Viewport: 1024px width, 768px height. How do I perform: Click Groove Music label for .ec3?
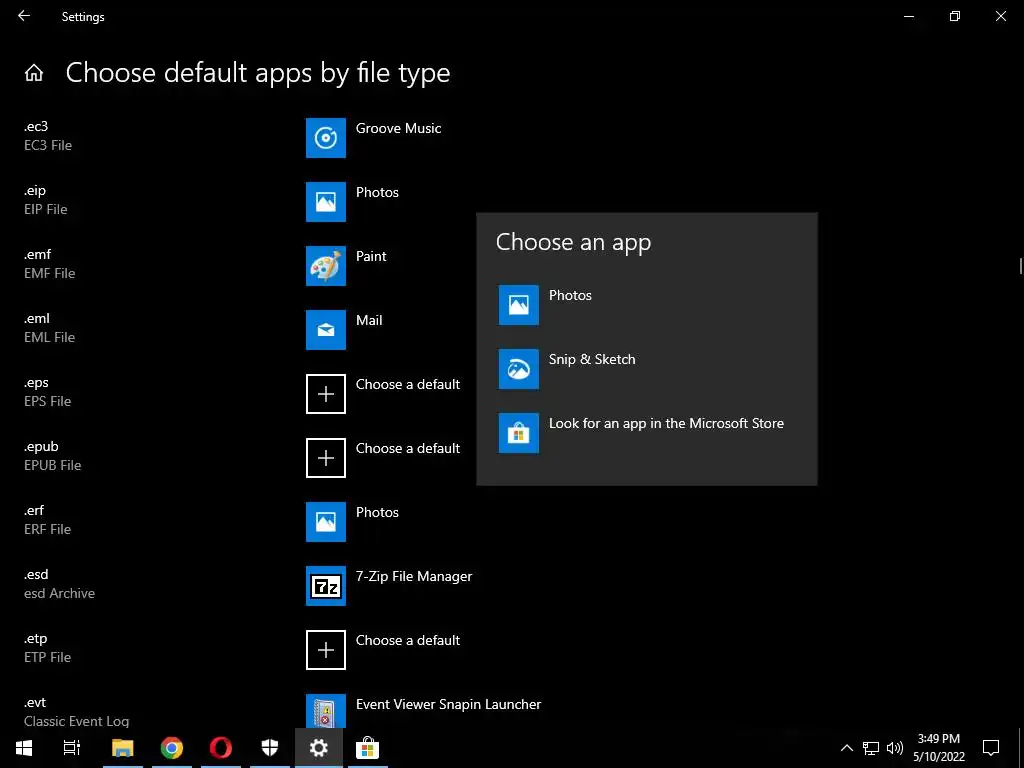(398, 128)
